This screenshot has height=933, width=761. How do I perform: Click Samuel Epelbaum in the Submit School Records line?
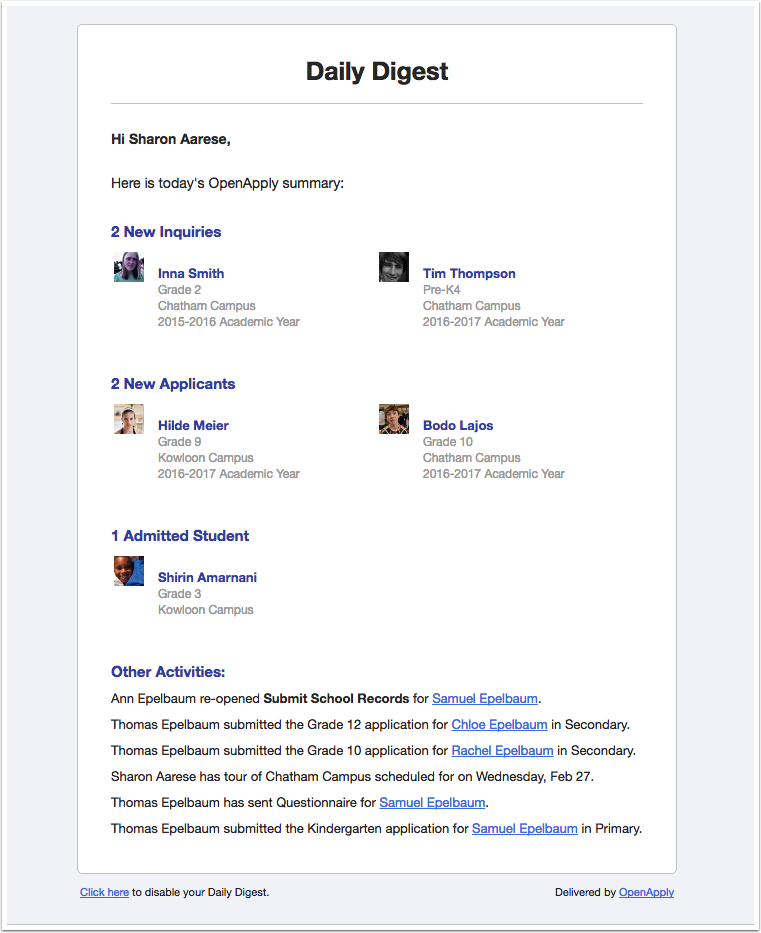[x=485, y=698]
